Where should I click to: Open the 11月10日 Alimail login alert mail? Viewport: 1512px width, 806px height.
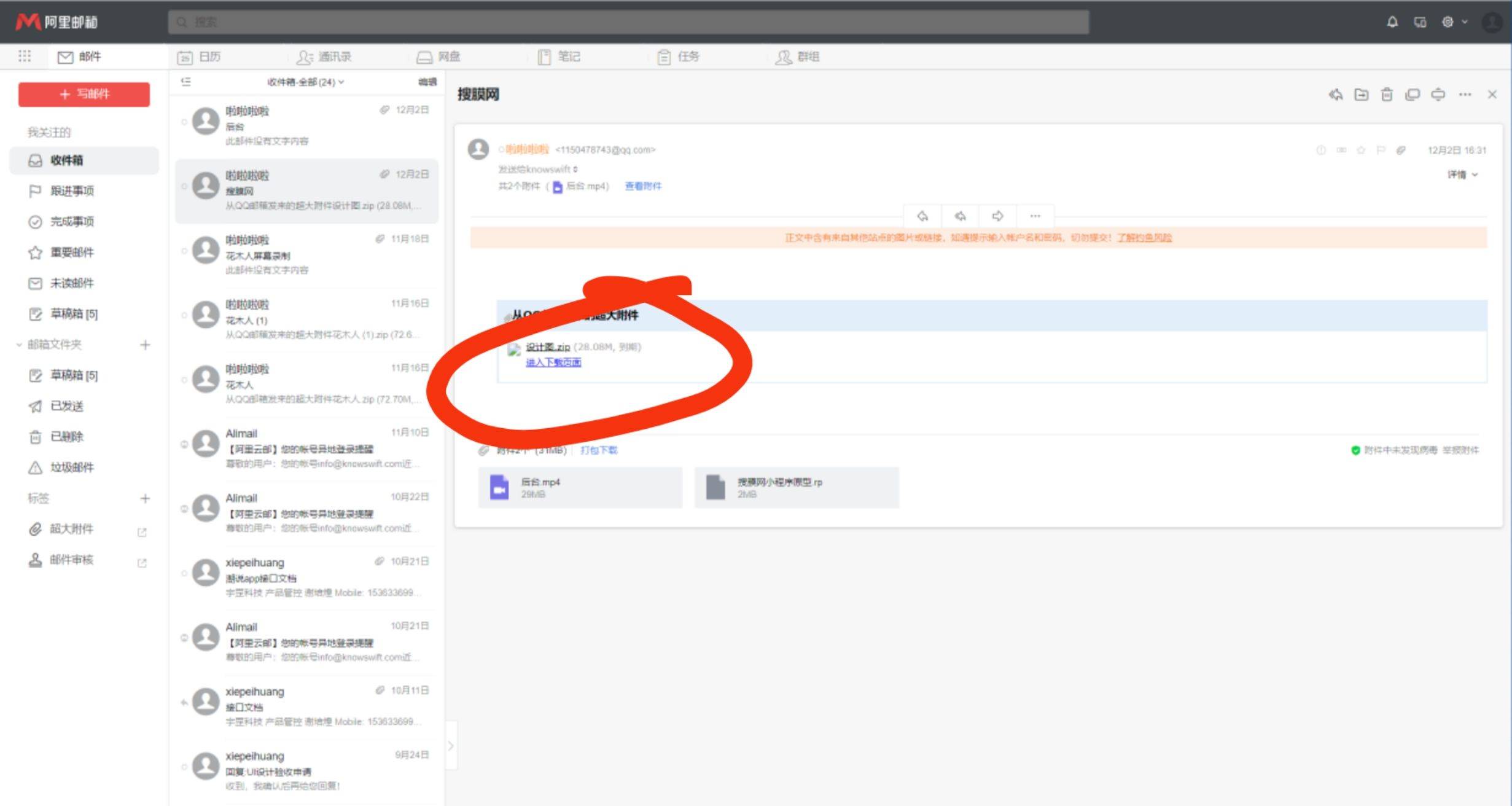pyautogui.click(x=307, y=448)
